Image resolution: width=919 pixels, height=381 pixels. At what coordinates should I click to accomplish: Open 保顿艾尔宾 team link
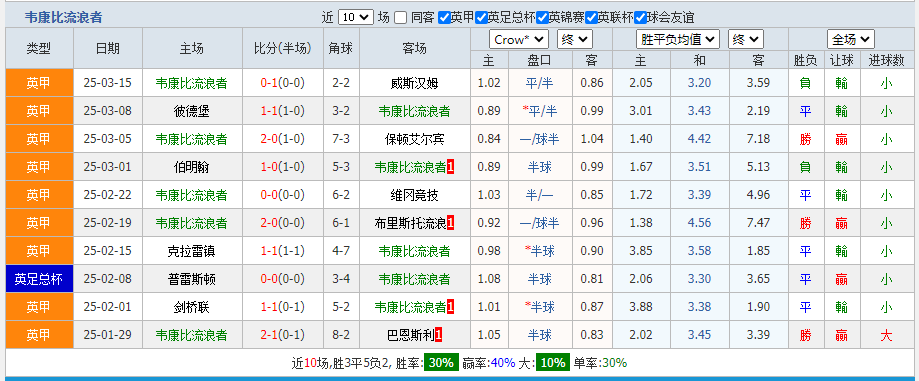click(x=414, y=140)
